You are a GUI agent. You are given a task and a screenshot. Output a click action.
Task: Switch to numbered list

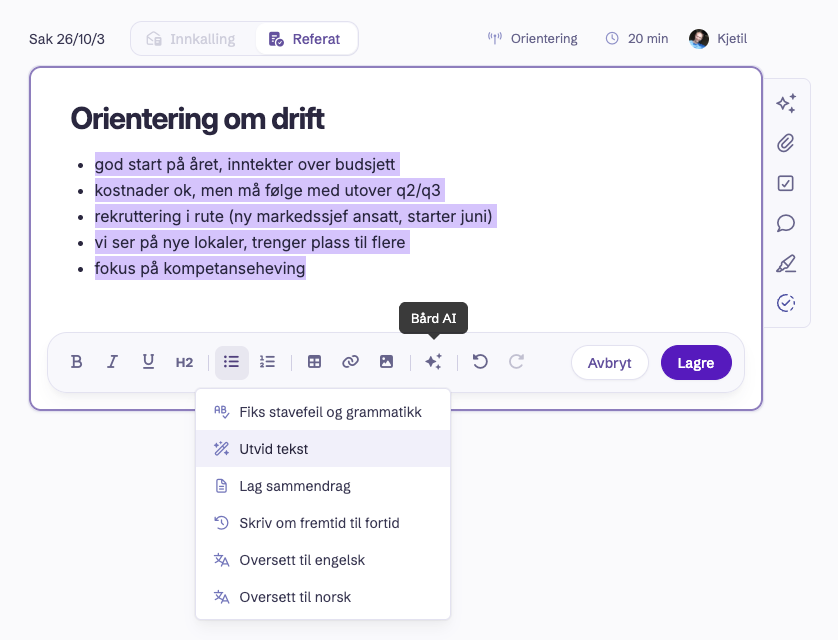point(267,362)
